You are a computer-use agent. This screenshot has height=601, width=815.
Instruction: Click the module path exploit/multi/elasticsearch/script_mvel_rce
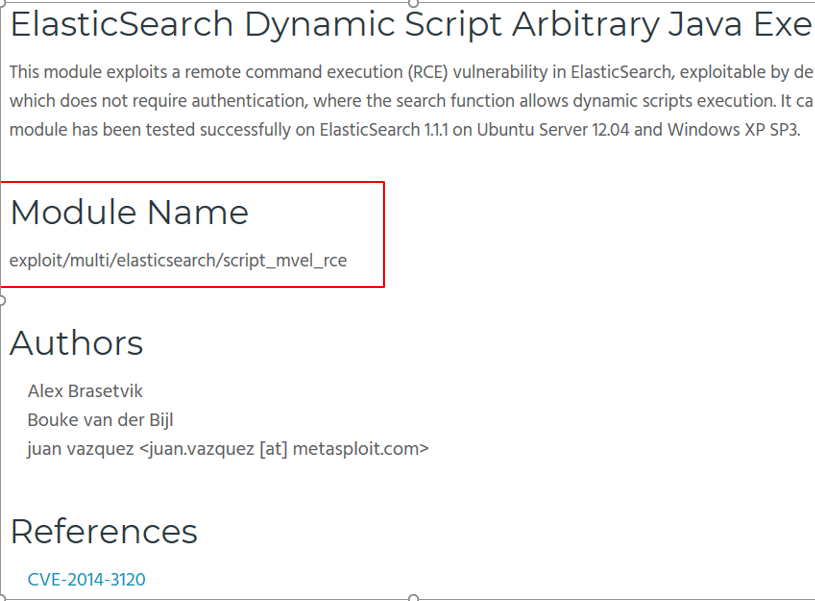pyautogui.click(x=178, y=260)
